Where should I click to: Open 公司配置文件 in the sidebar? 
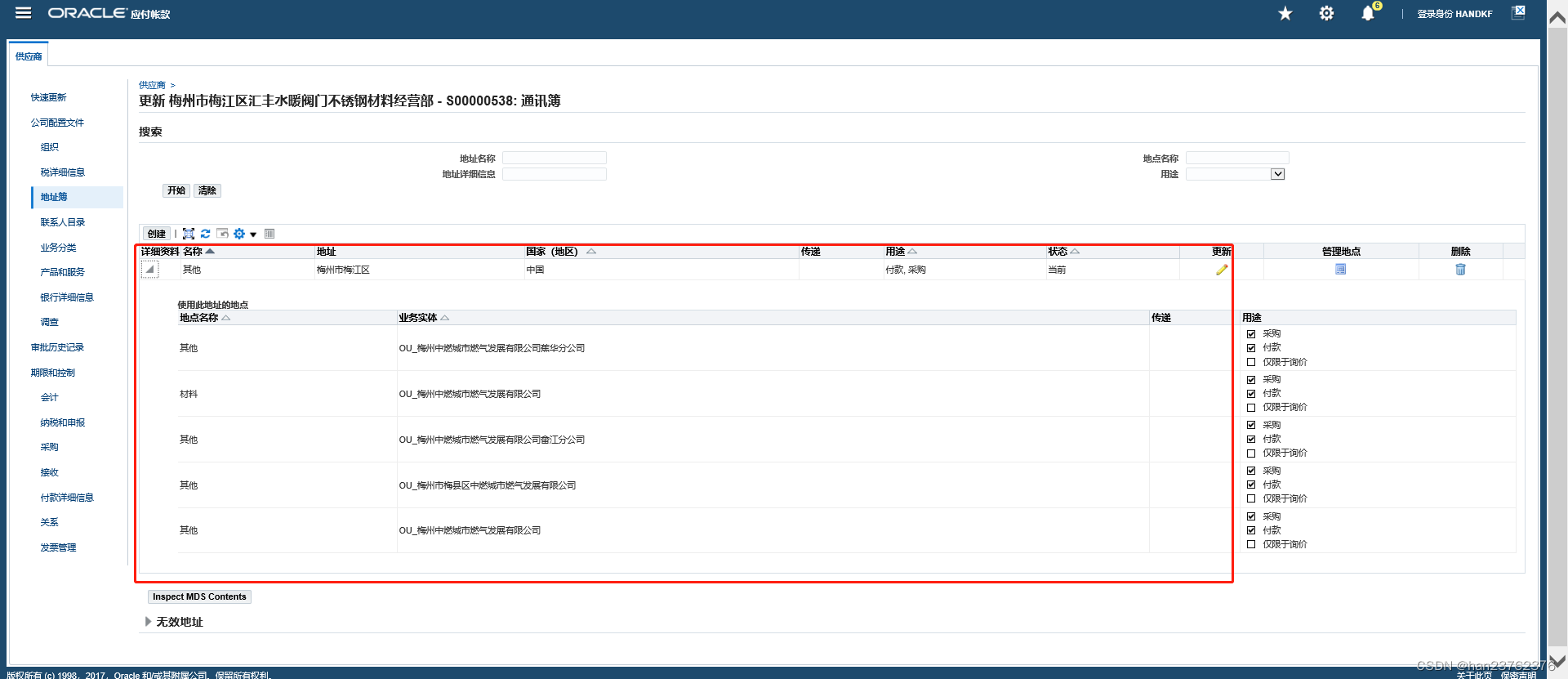pos(57,123)
